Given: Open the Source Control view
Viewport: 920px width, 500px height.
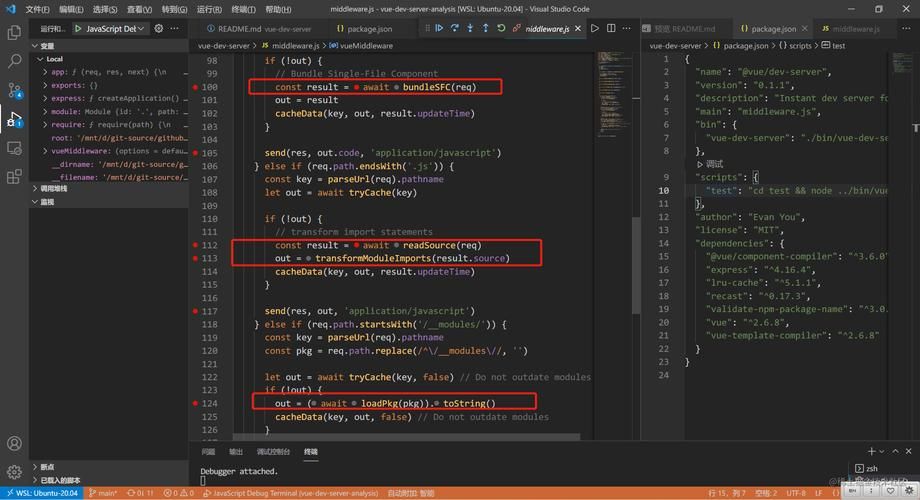Looking at the screenshot, I should pyautogui.click(x=14, y=91).
